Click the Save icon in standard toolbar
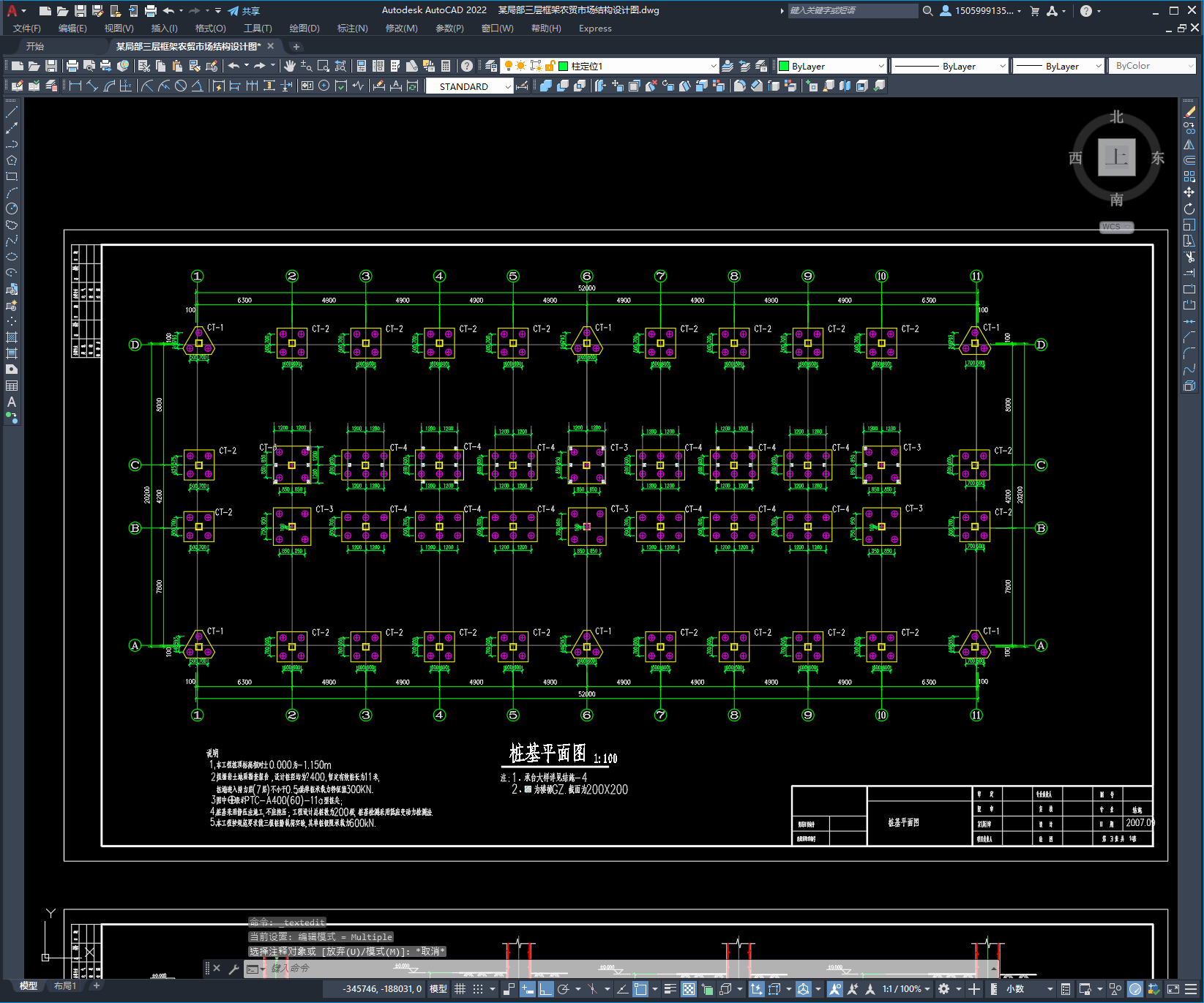 click(x=51, y=66)
